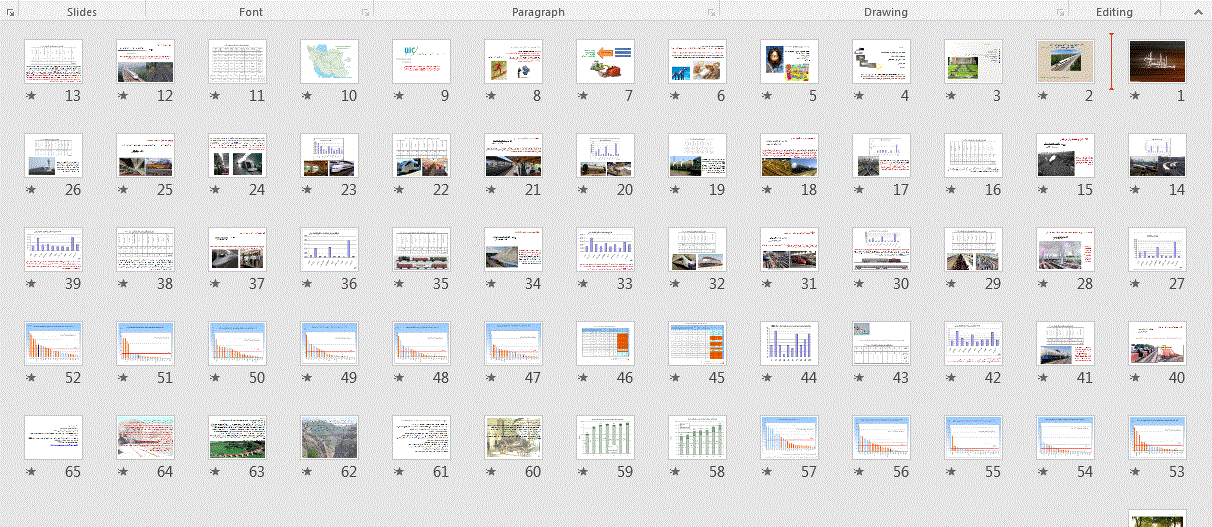
Task: Play transition star for slide 46
Action: tap(583, 378)
